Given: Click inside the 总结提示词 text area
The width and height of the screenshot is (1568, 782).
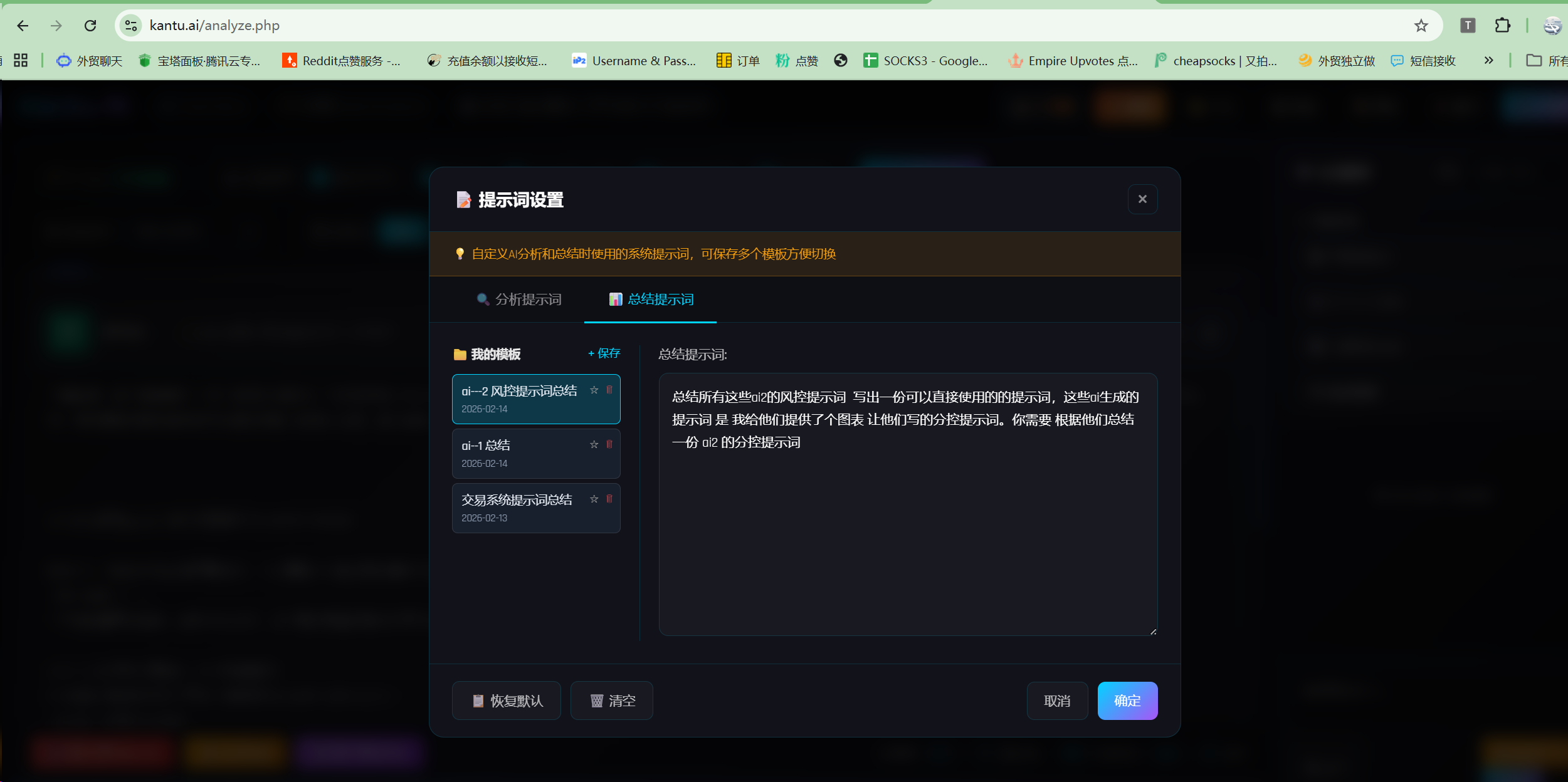Looking at the screenshot, I should [908, 533].
